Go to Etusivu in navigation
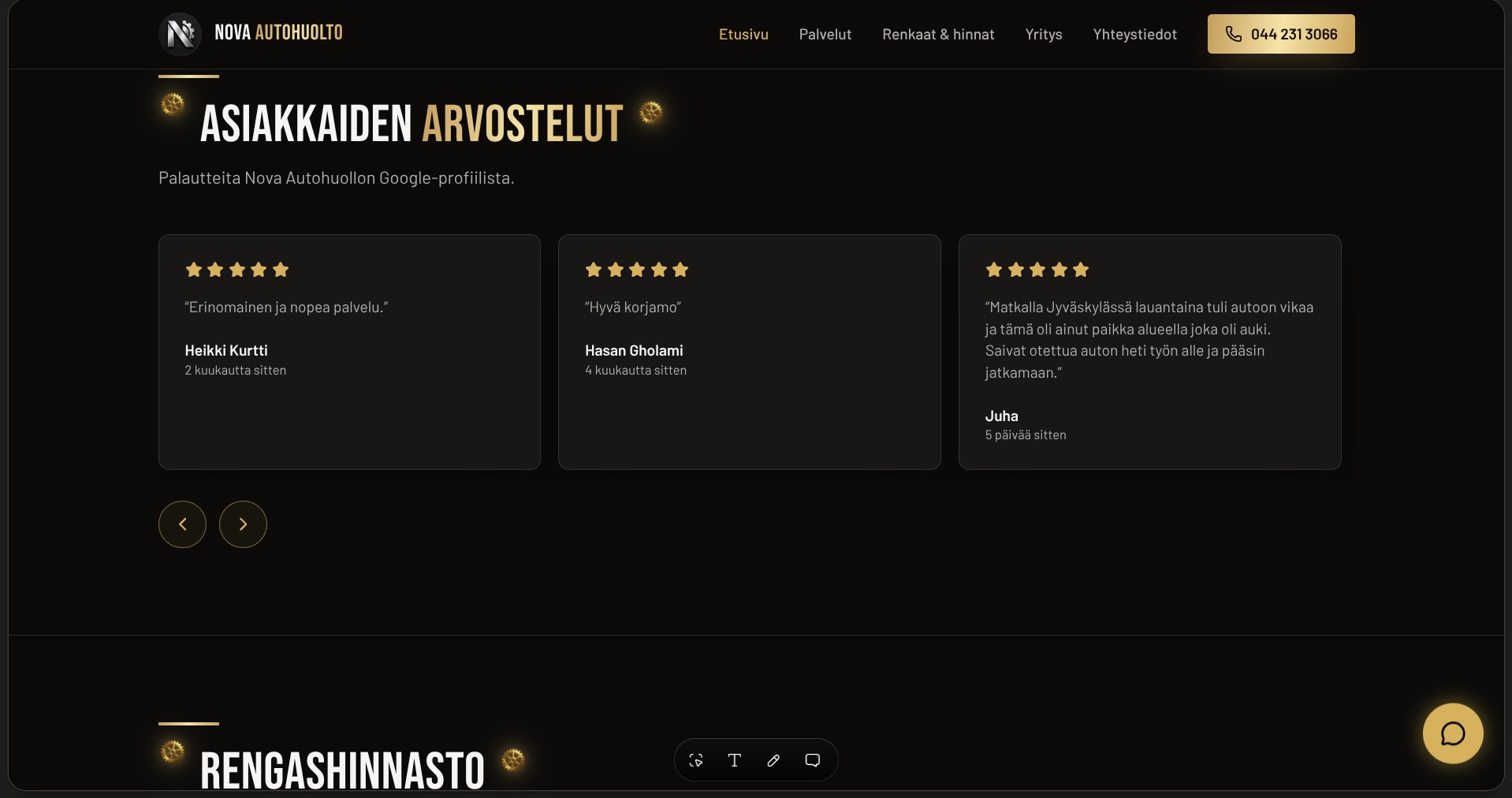The height and width of the screenshot is (798, 1512). coord(743,34)
